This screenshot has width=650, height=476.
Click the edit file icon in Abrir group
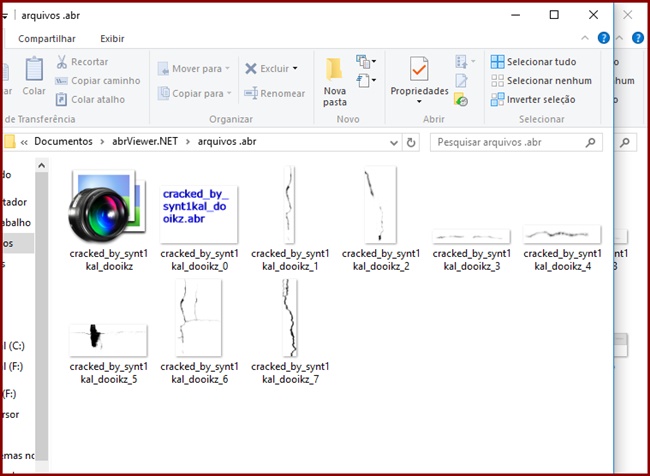461,80
